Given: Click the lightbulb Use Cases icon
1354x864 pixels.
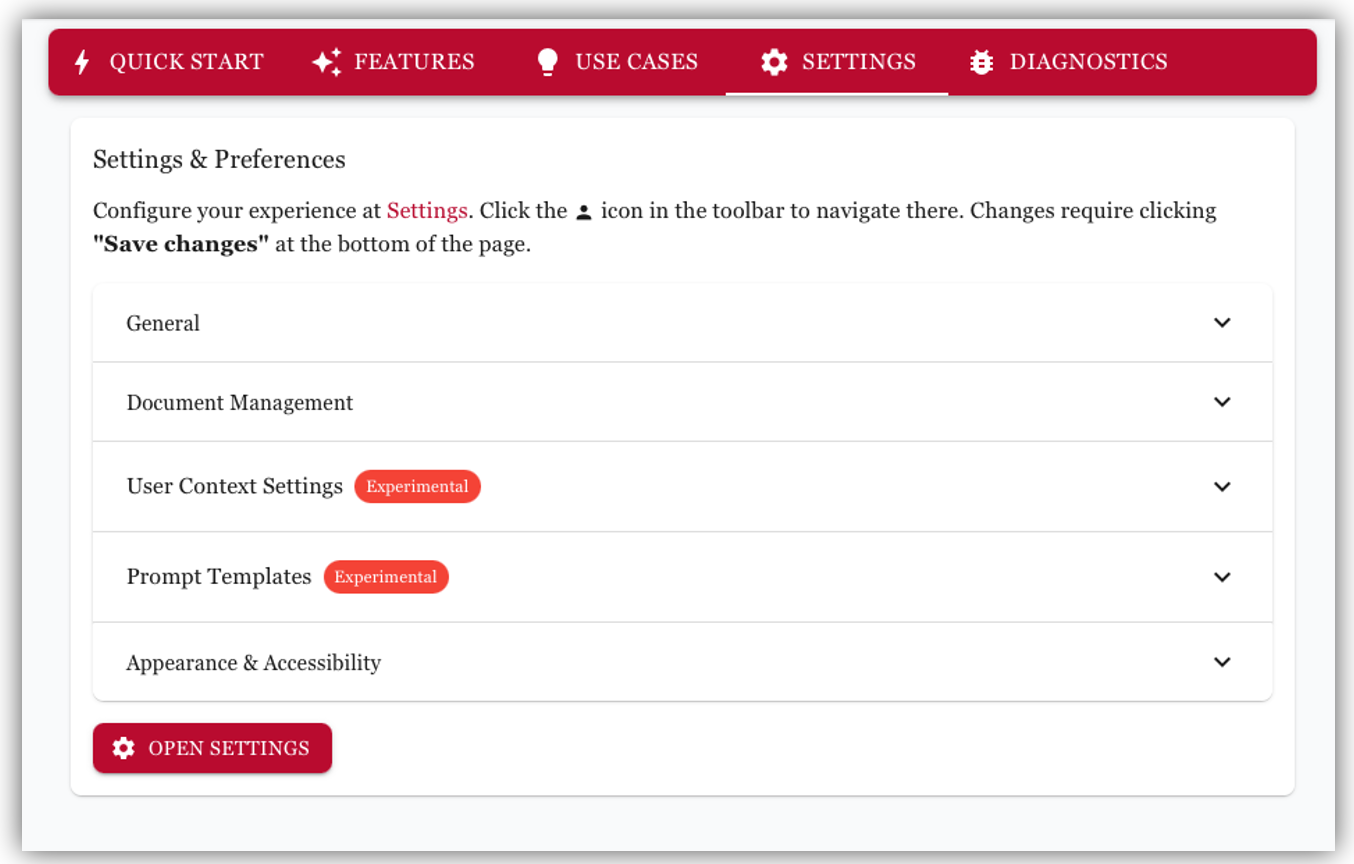Looking at the screenshot, I should (547, 62).
